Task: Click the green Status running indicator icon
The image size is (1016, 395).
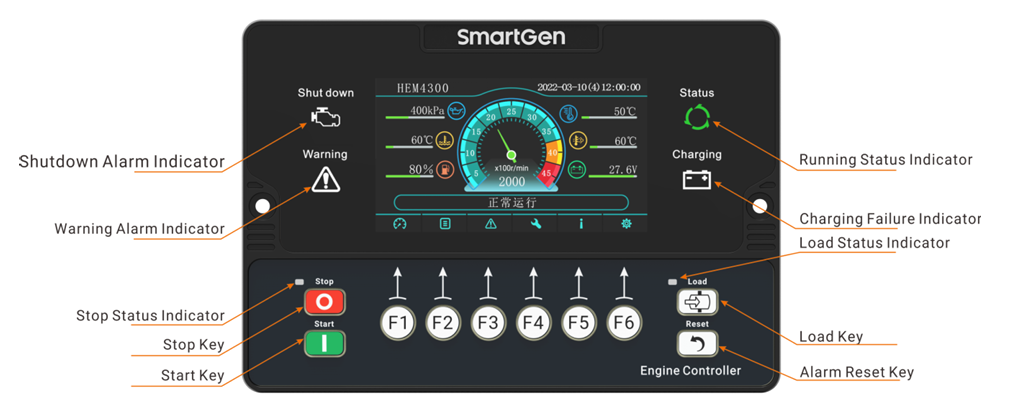Action: [697, 118]
